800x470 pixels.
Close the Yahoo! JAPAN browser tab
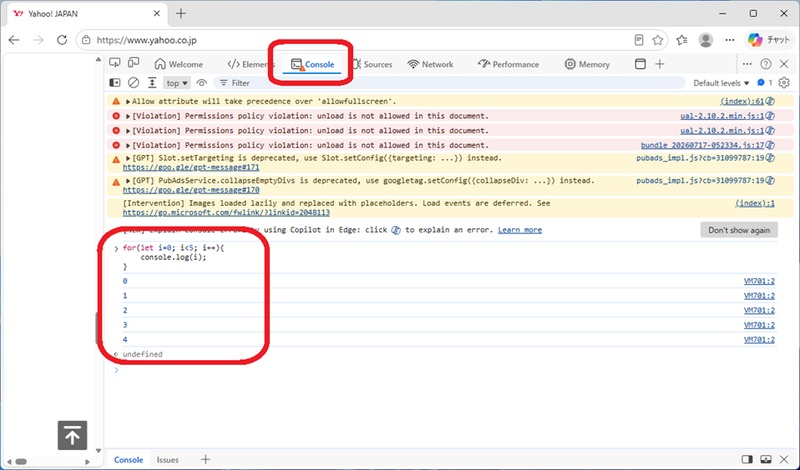point(157,14)
